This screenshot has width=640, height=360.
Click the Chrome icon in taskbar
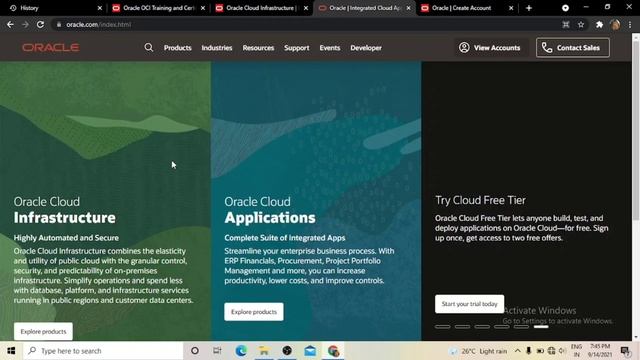click(x=333, y=351)
